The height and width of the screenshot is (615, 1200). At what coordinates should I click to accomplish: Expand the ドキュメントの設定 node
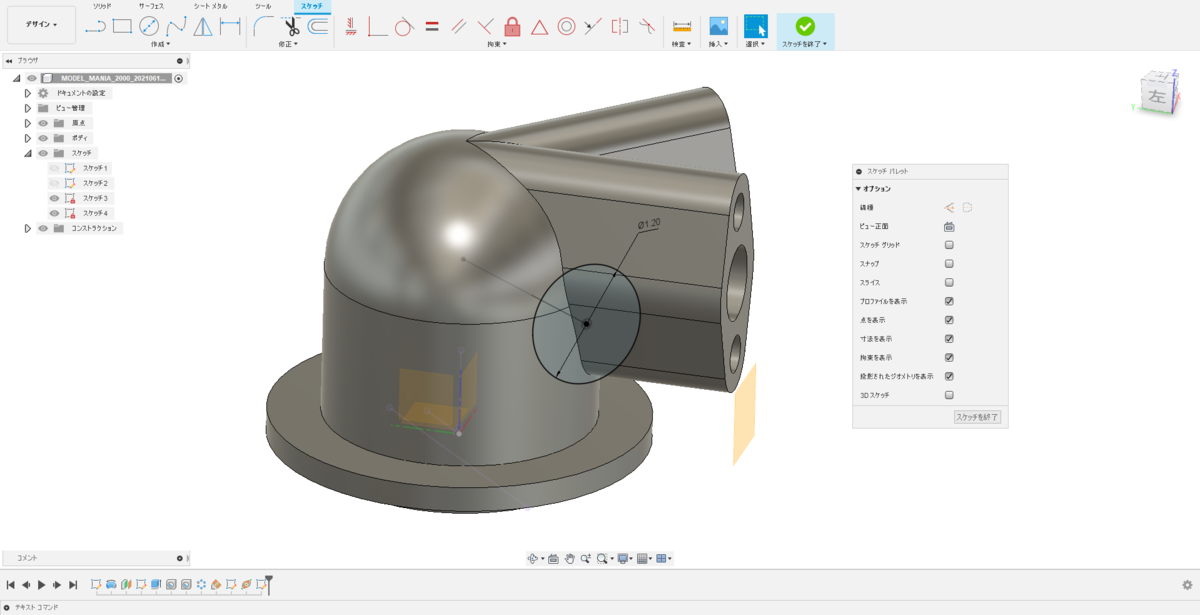coord(28,93)
